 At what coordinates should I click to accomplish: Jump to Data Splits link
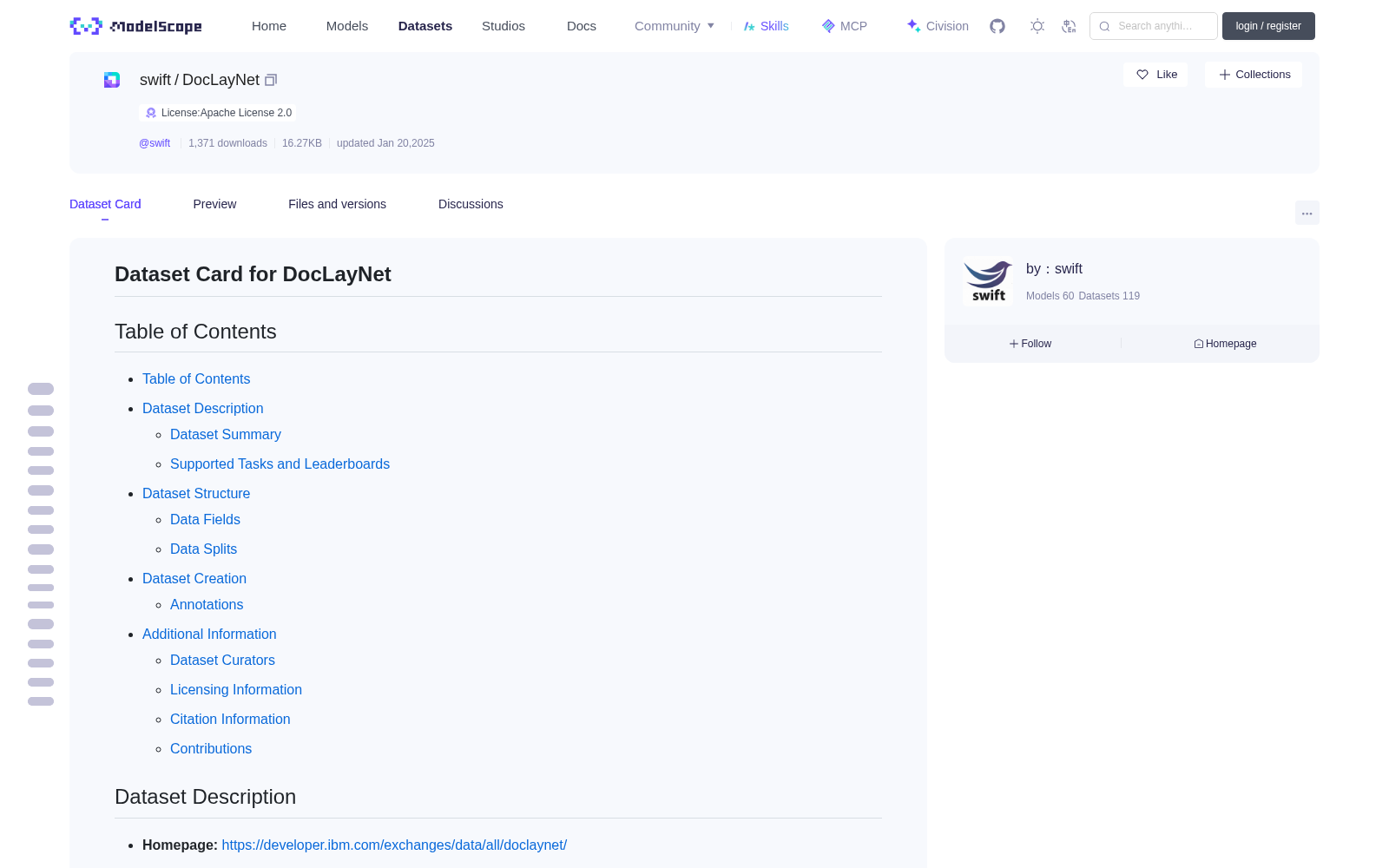click(203, 549)
